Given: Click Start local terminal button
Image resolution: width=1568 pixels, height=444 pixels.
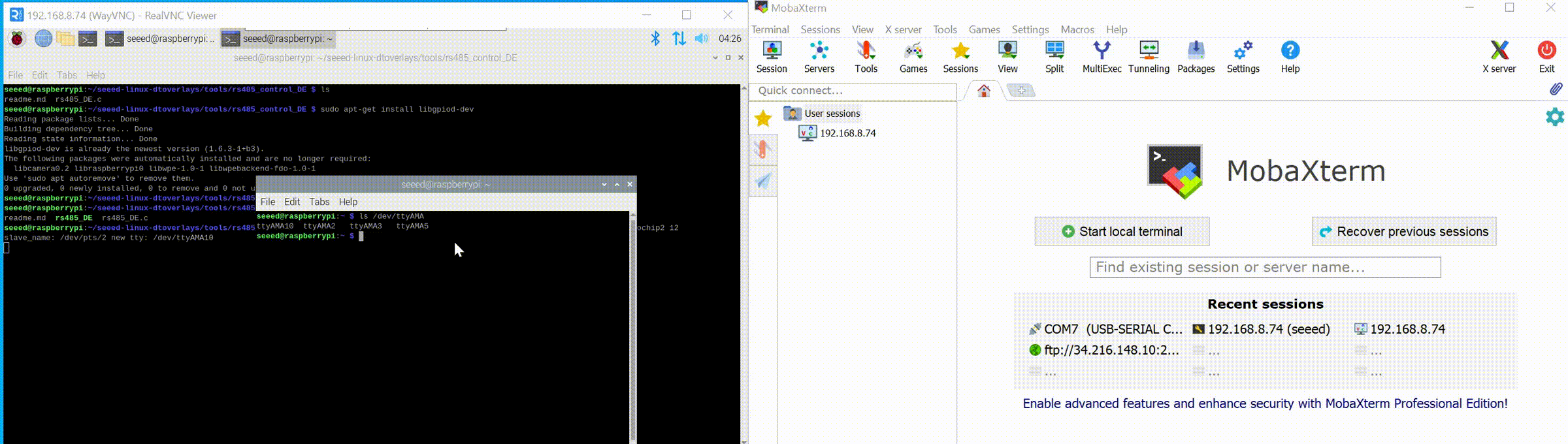Looking at the screenshot, I should 1122,231.
